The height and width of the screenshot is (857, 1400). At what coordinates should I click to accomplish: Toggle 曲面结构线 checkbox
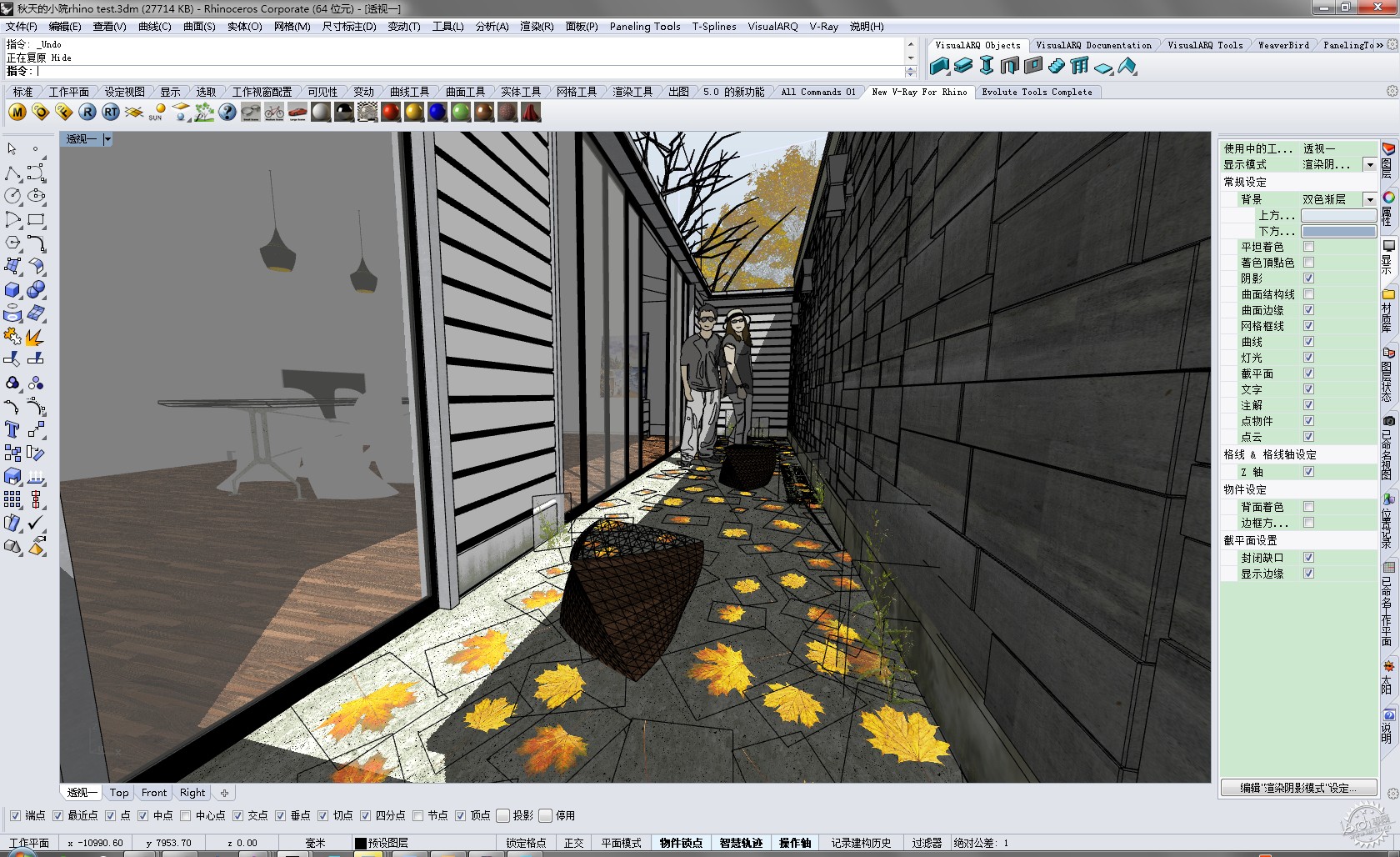click(x=1308, y=294)
